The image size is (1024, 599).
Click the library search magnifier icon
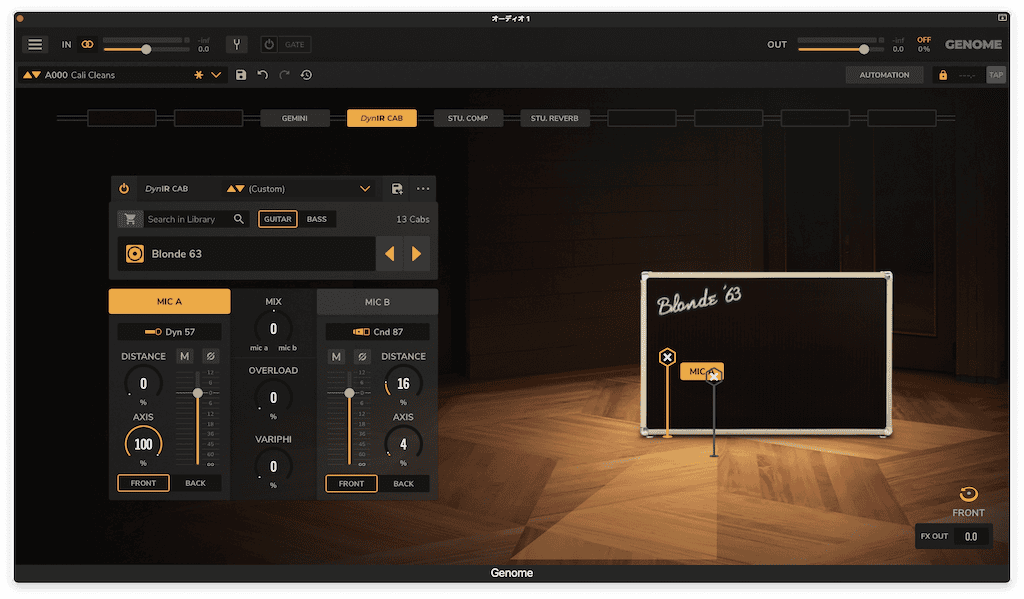(239, 219)
